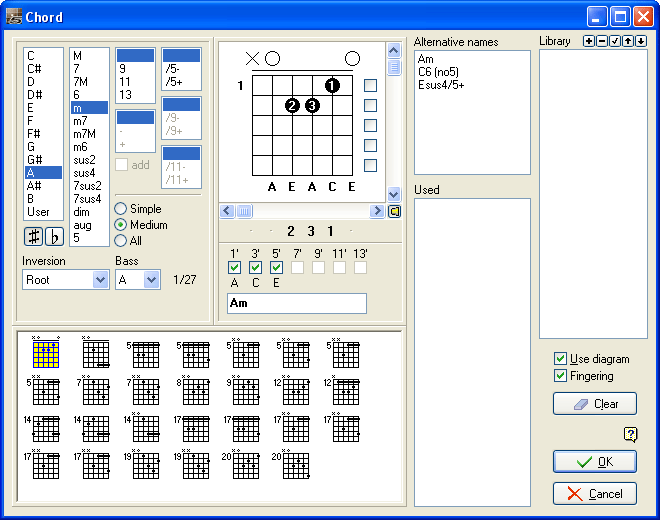
Task: Select root note F#
Action: point(43,133)
